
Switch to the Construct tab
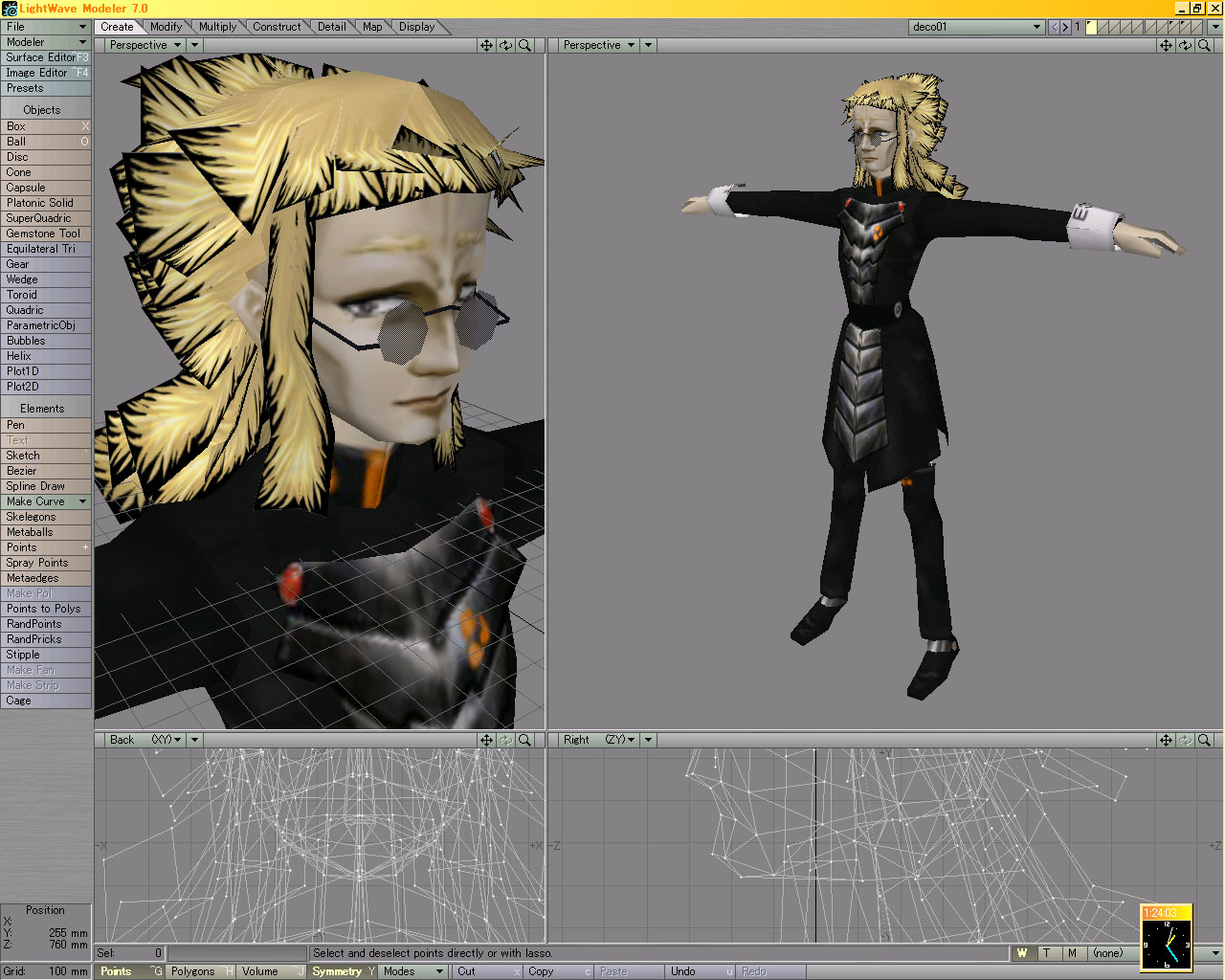[x=277, y=27]
